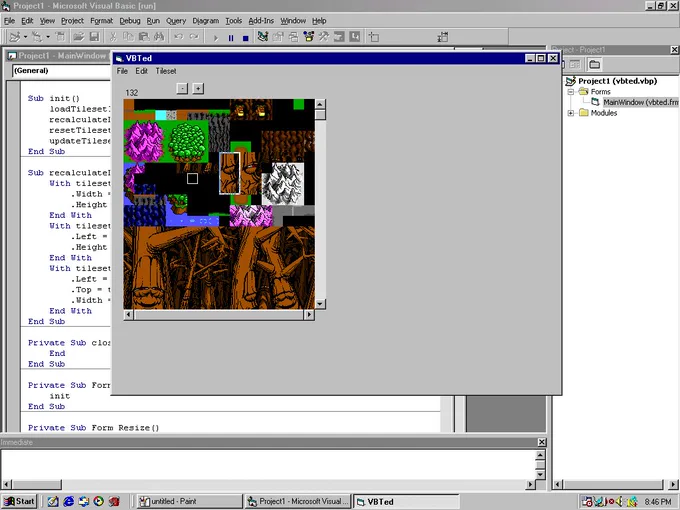Click the Paste clipboard icon
This screenshot has height=510, width=680.
point(144,37)
